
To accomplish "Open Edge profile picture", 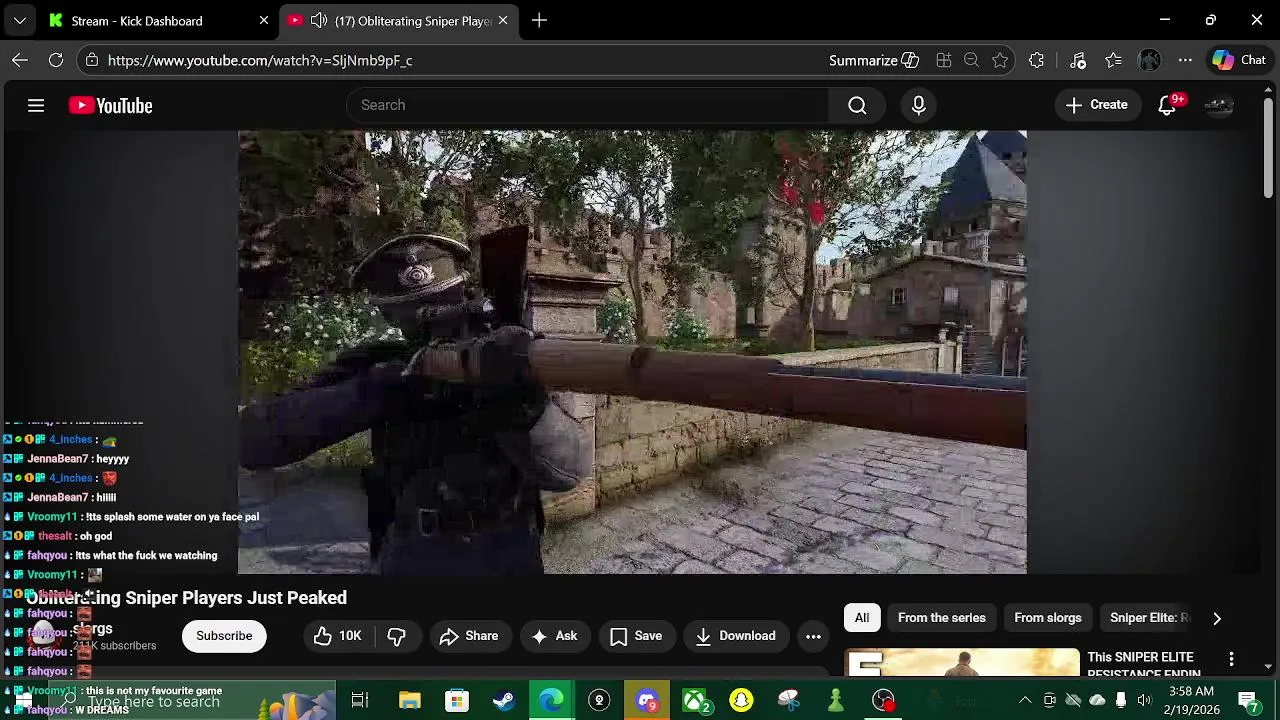I will [1150, 60].
